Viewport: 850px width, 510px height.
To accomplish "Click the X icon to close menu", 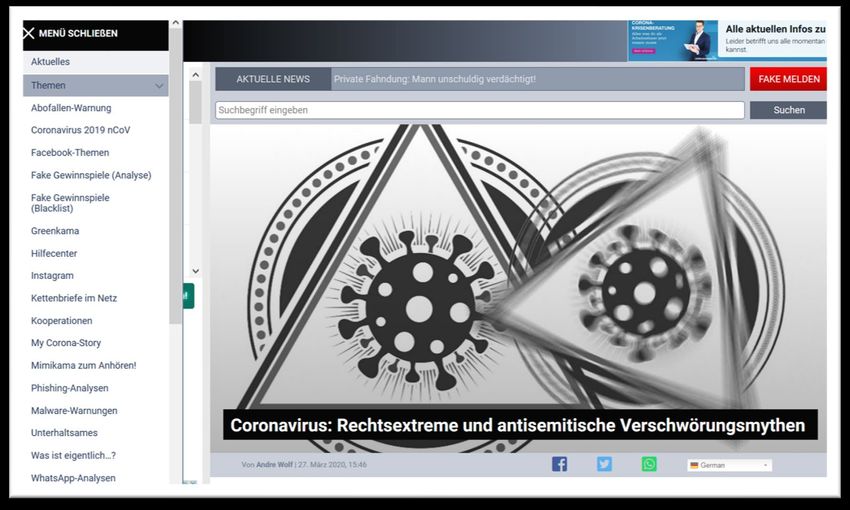I will [x=29, y=33].
